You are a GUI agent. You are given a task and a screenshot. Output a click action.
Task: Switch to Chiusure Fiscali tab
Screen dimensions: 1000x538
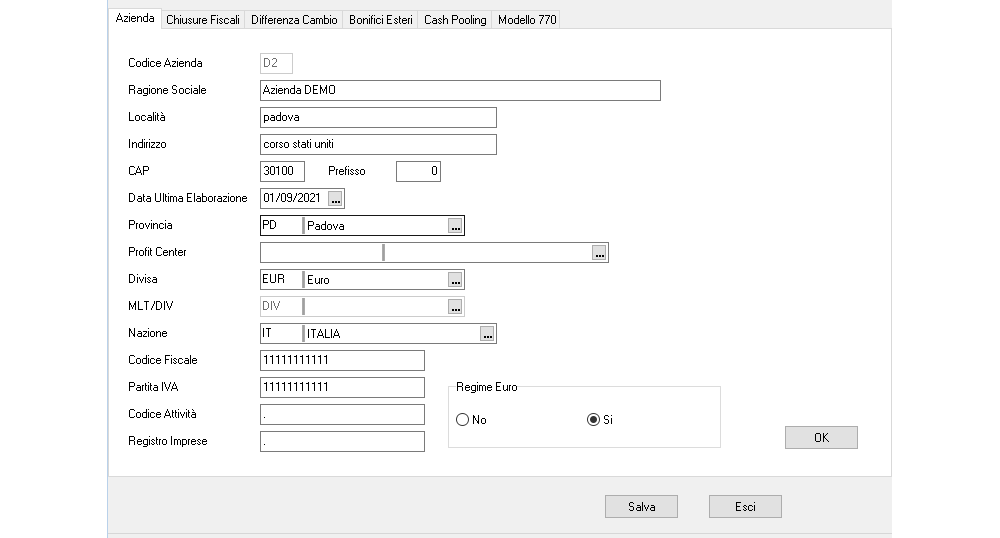(203, 20)
